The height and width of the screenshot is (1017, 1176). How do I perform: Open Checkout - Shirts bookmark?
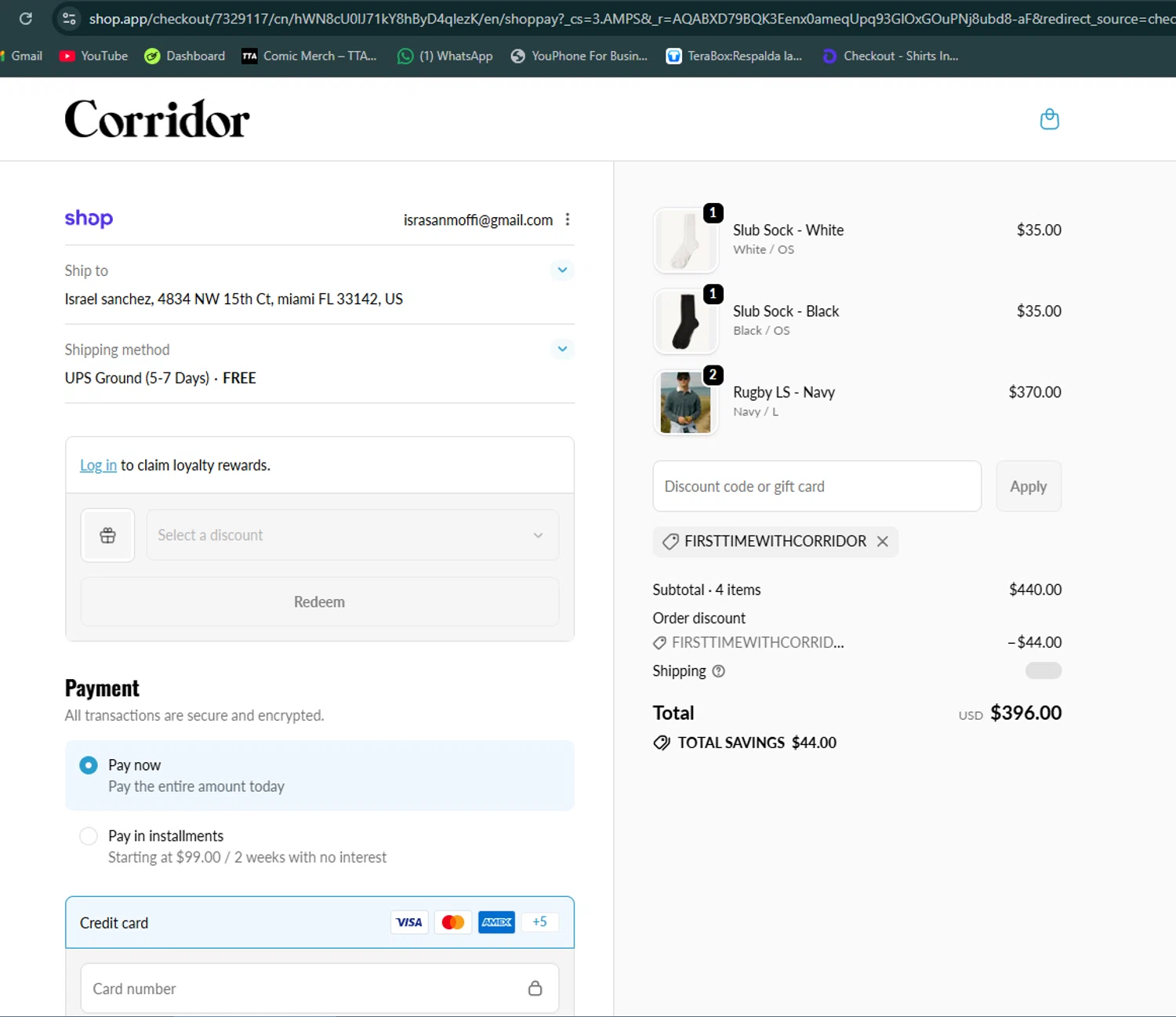tap(891, 56)
